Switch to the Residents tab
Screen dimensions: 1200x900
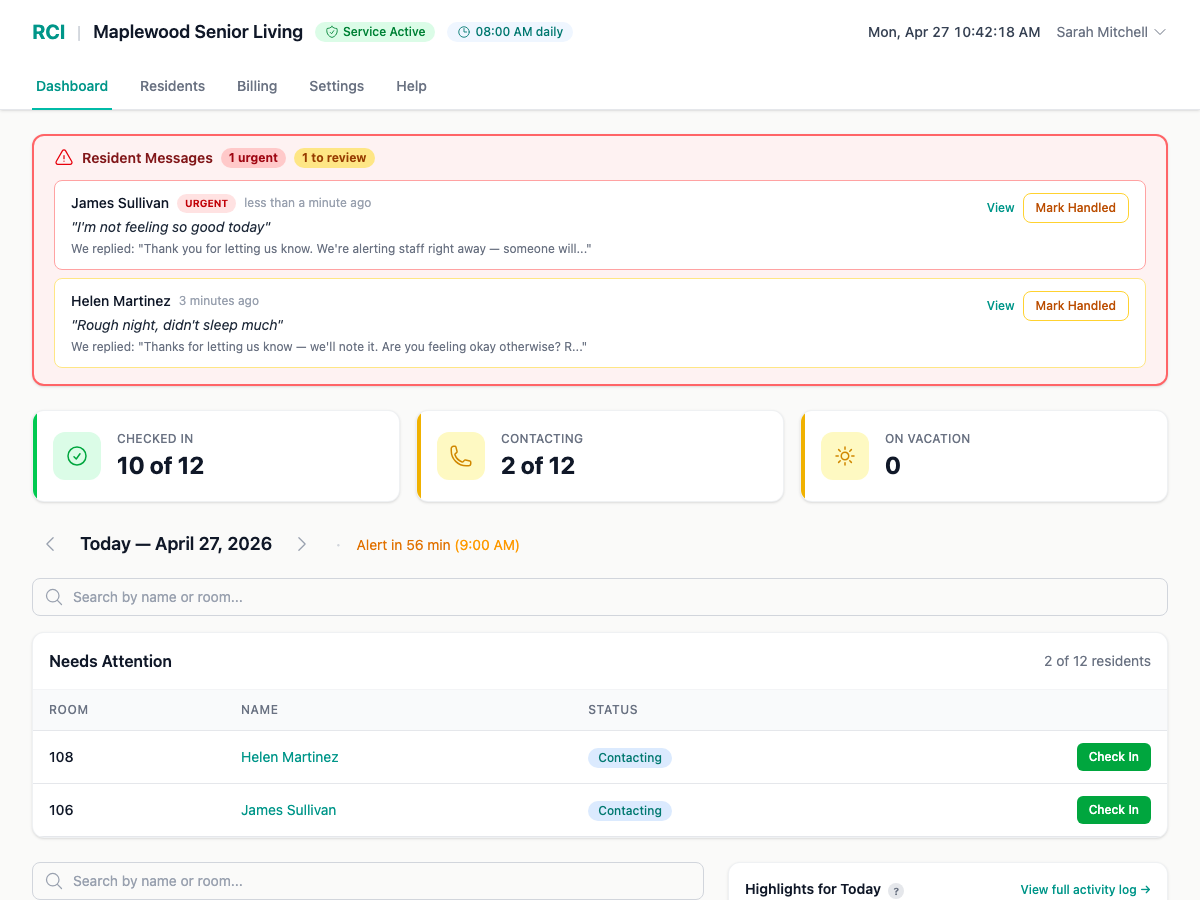pos(172,86)
